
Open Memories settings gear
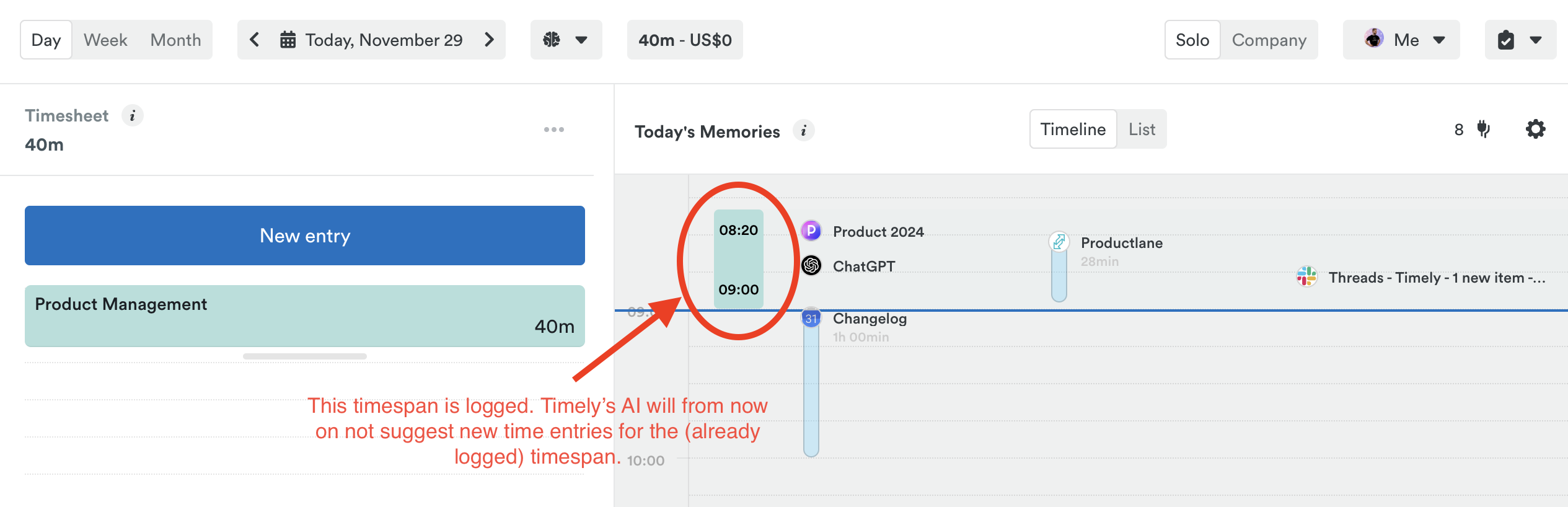(x=1535, y=130)
